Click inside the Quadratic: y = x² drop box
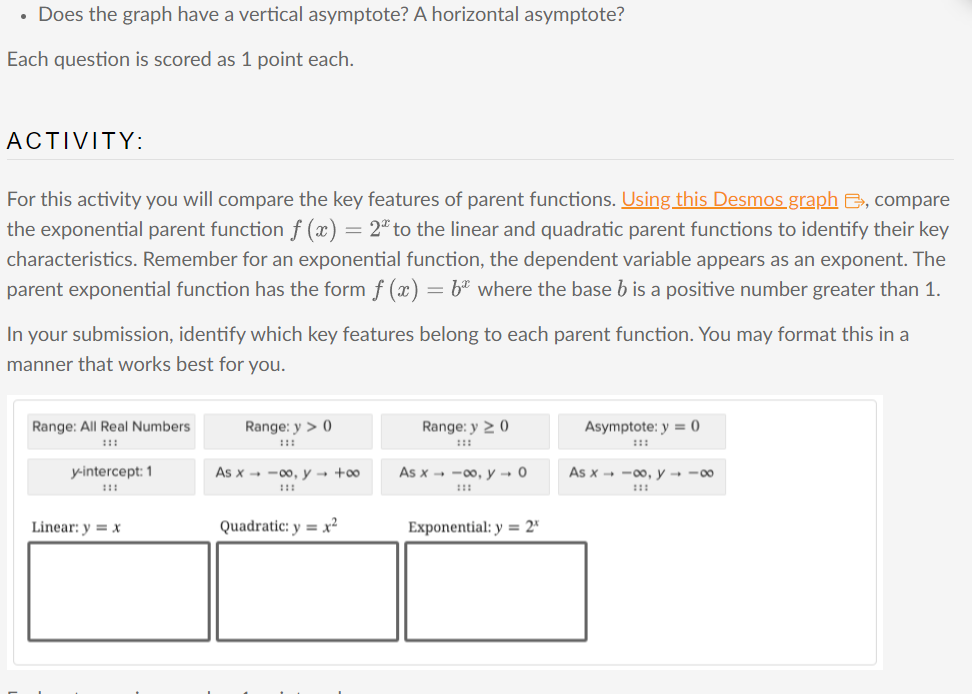972x694 pixels. (x=304, y=590)
